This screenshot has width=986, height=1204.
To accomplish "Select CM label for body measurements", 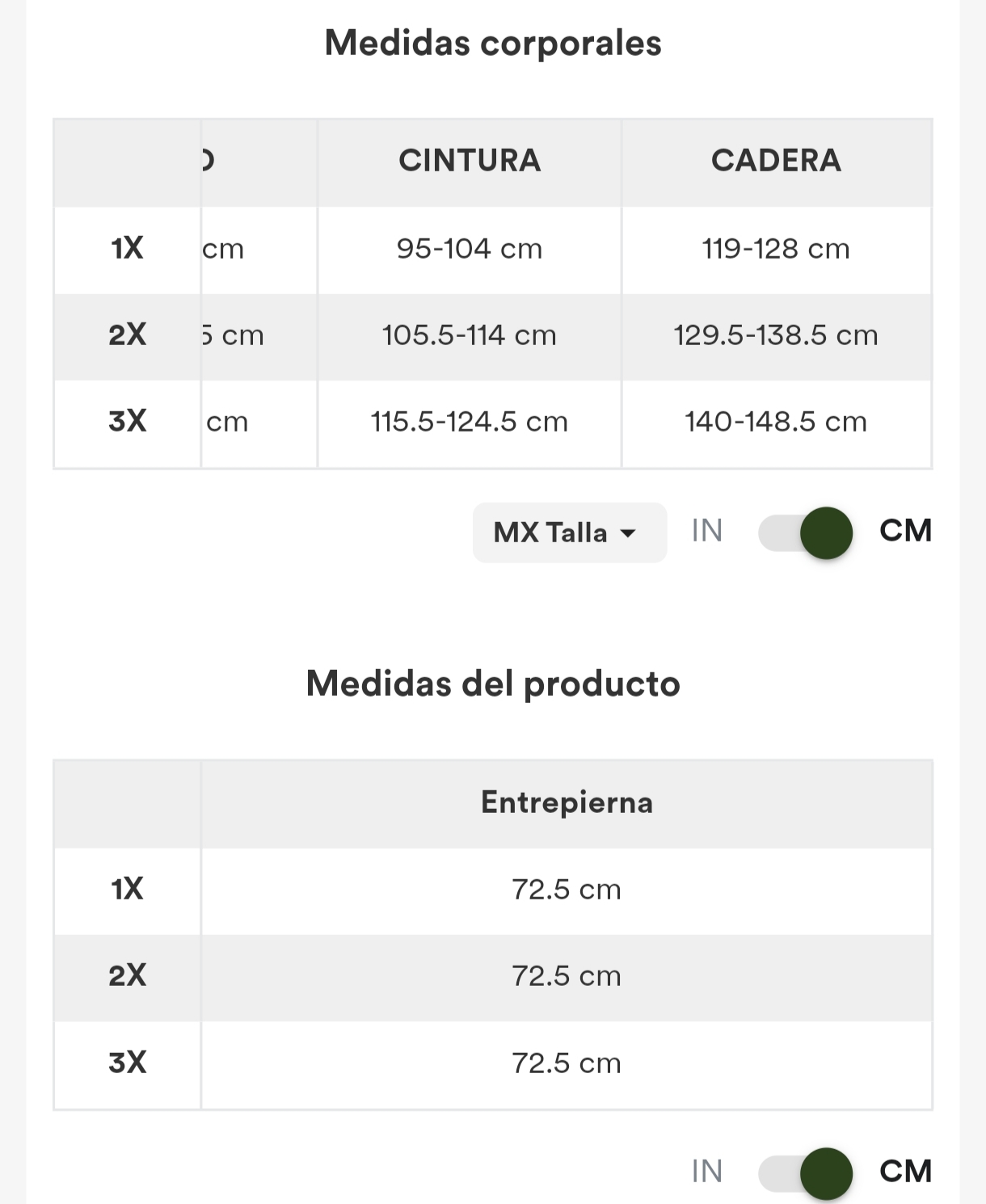I will click(x=905, y=531).
